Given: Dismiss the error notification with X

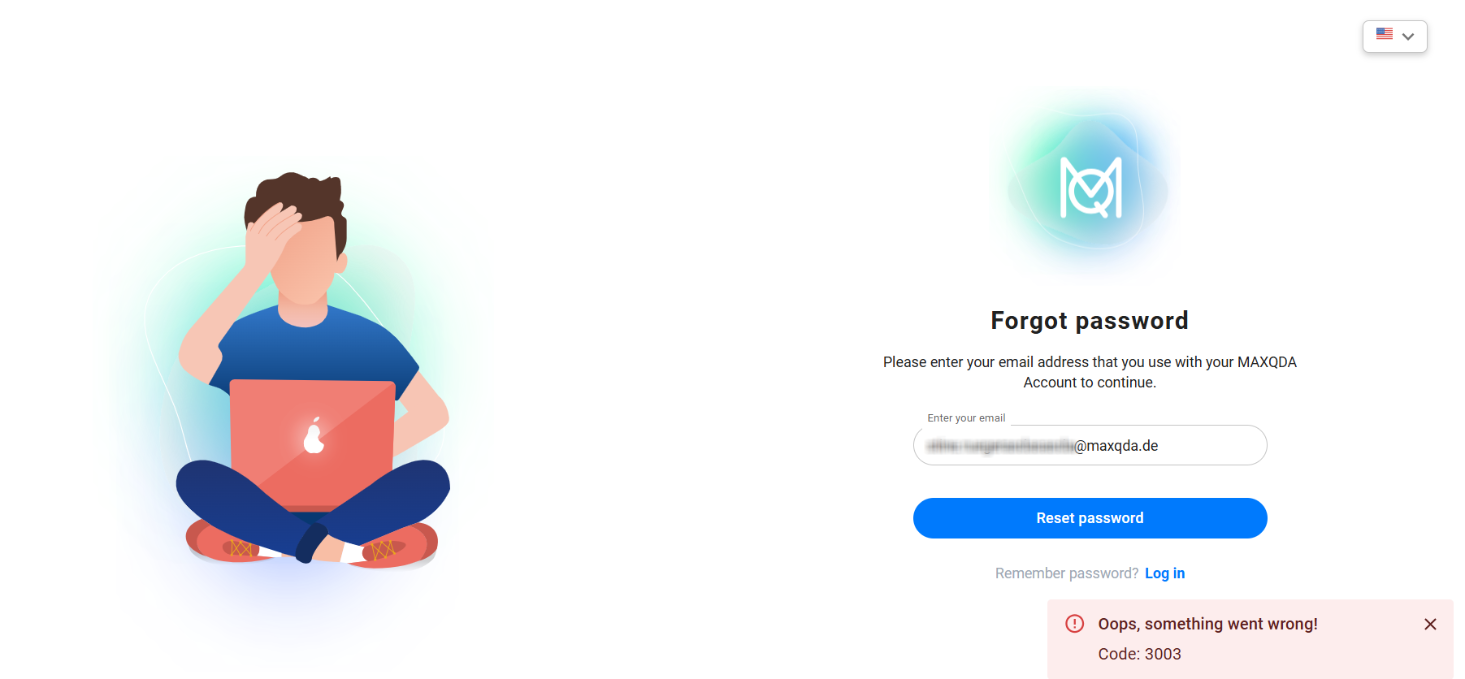Looking at the screenshot, I should click(1430, 624).
